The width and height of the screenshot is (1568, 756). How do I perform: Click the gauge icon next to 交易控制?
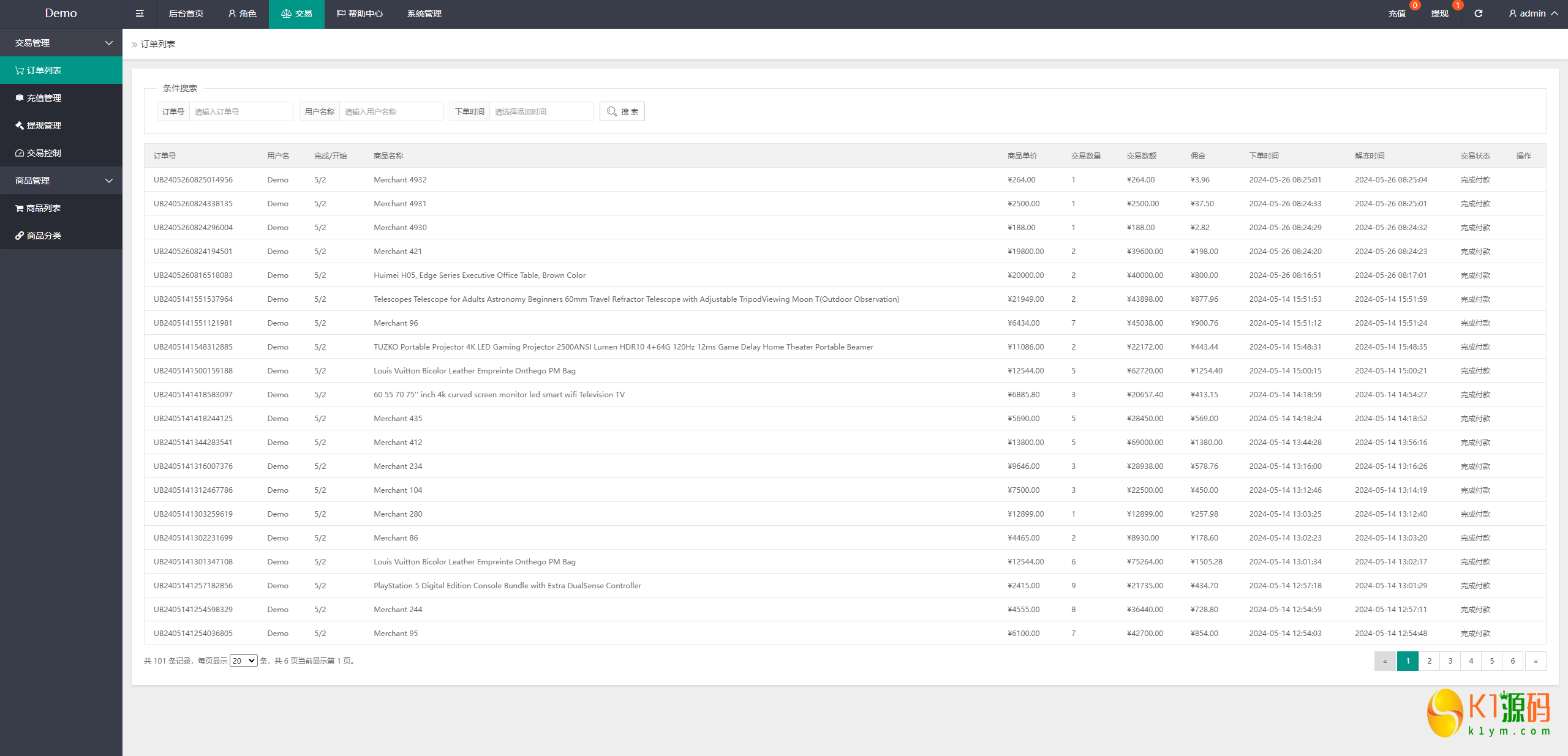coord(20,153)
